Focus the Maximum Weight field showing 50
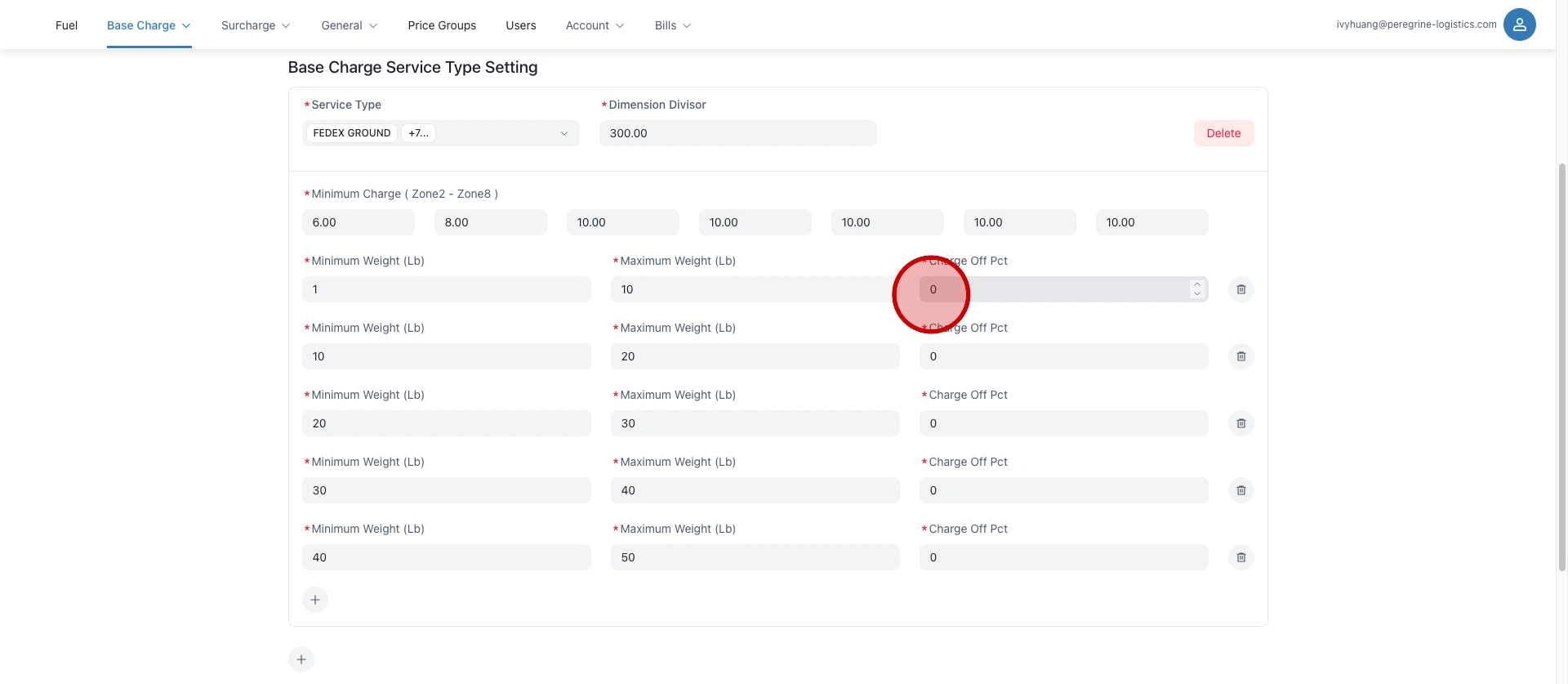The image size is (1568, 684). pos(755,557)
